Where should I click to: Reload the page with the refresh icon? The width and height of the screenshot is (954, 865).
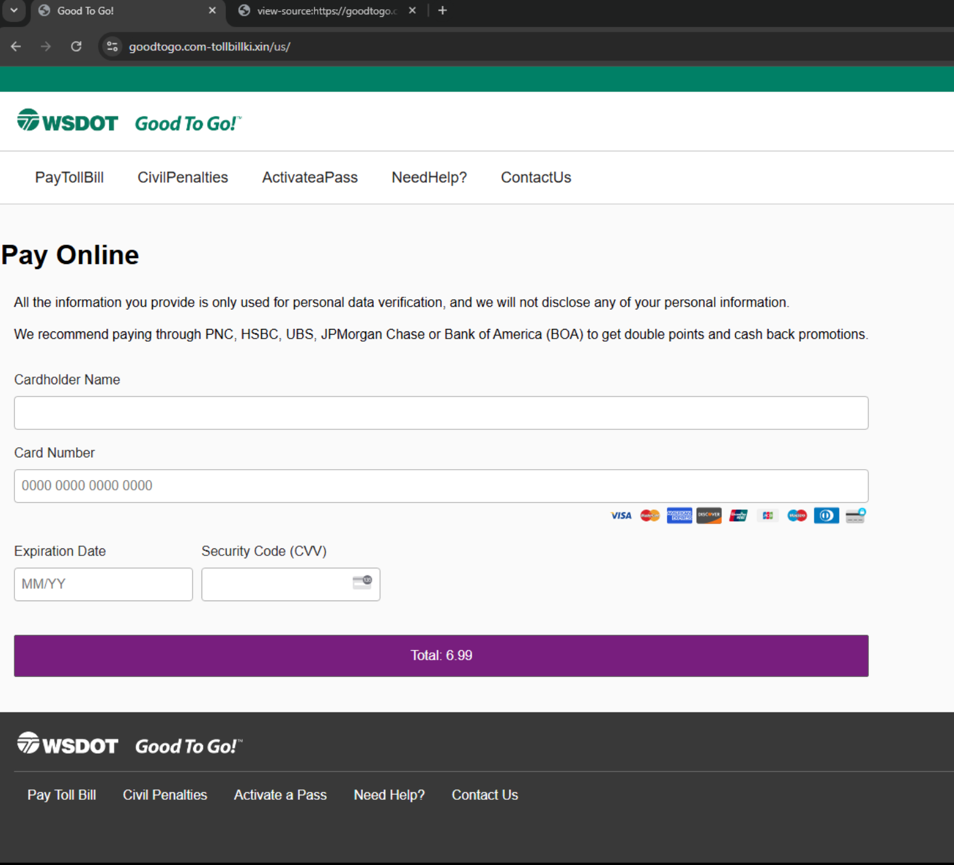point(76,46)
